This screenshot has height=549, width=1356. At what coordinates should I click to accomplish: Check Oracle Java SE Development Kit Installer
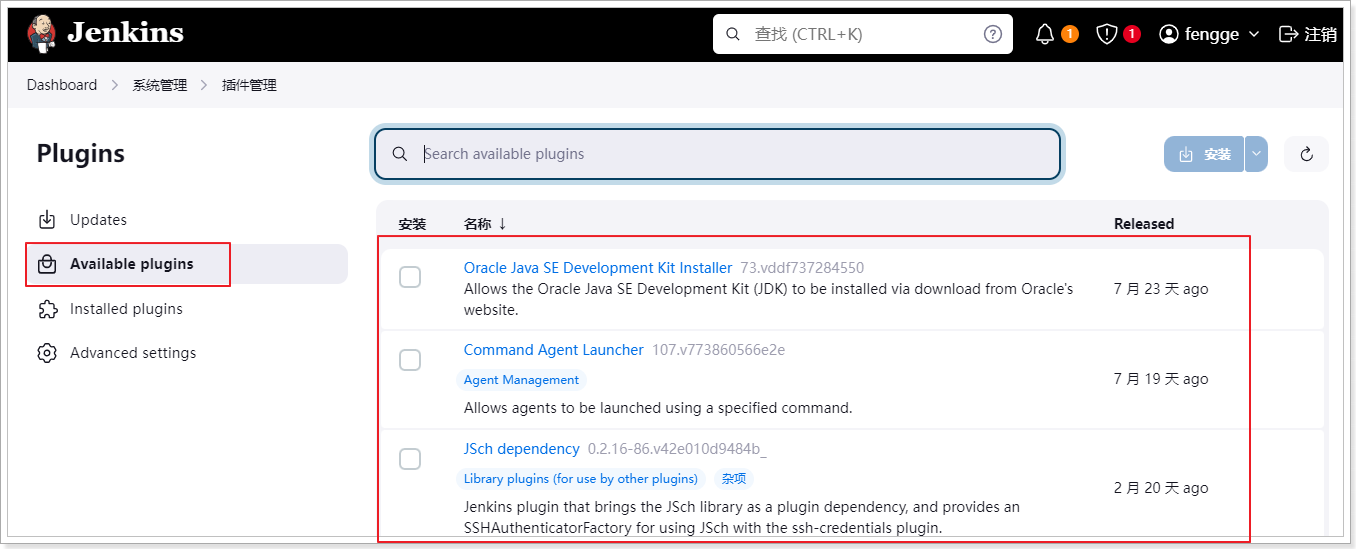coord(410,277)
